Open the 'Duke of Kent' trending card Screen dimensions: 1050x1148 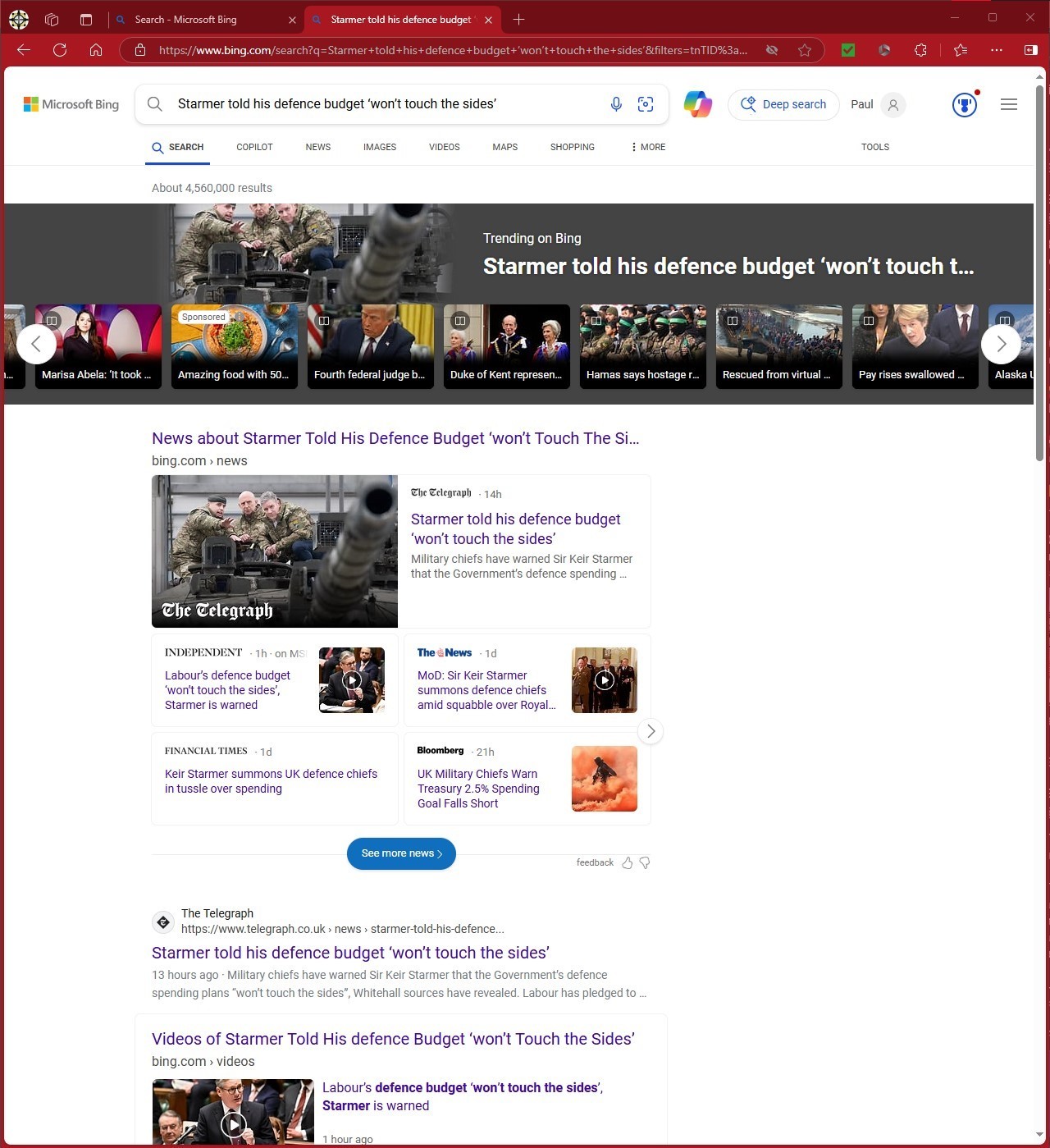coord(507,346)
